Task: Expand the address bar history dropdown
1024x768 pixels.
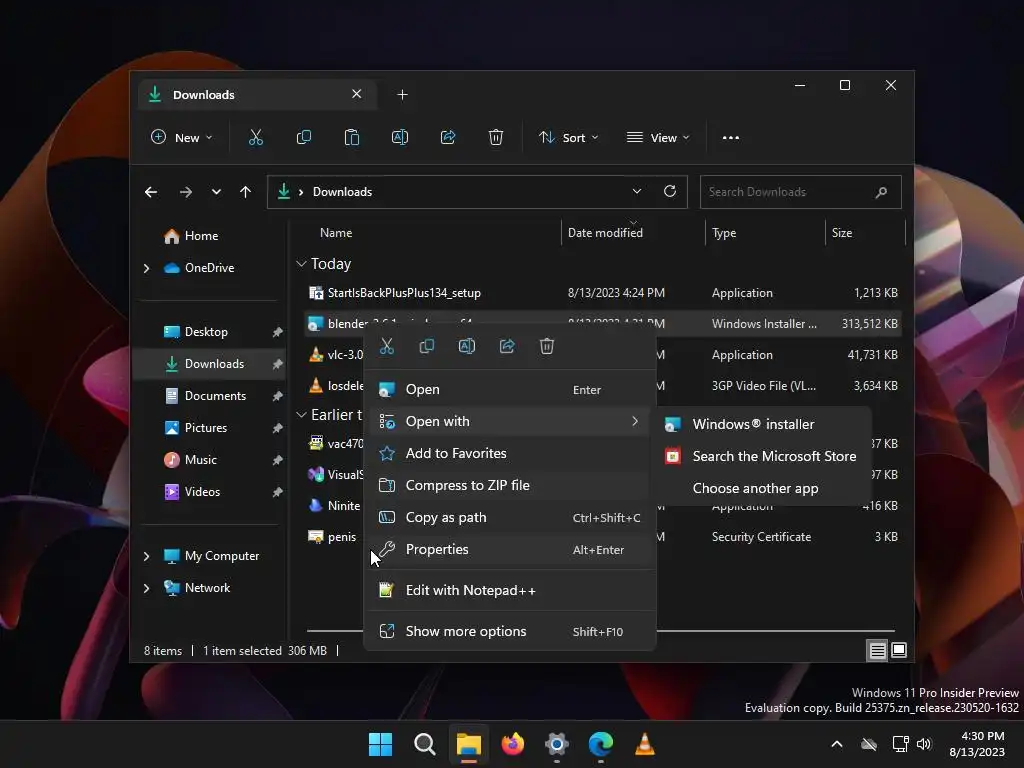Action: point(637,191)
